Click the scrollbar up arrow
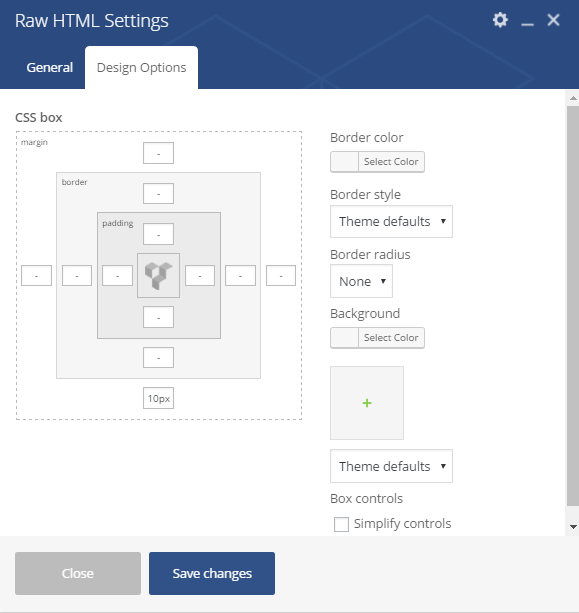Screen dimensions: 579x613 [573, 98]
